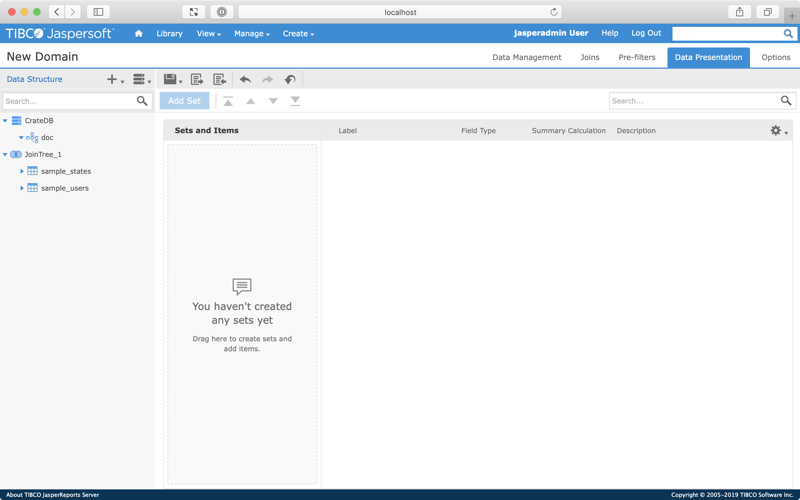Click Move to Top arrow icon
Image resolution: width=800 pixels, height=500 pixels.
coord(228,101)
